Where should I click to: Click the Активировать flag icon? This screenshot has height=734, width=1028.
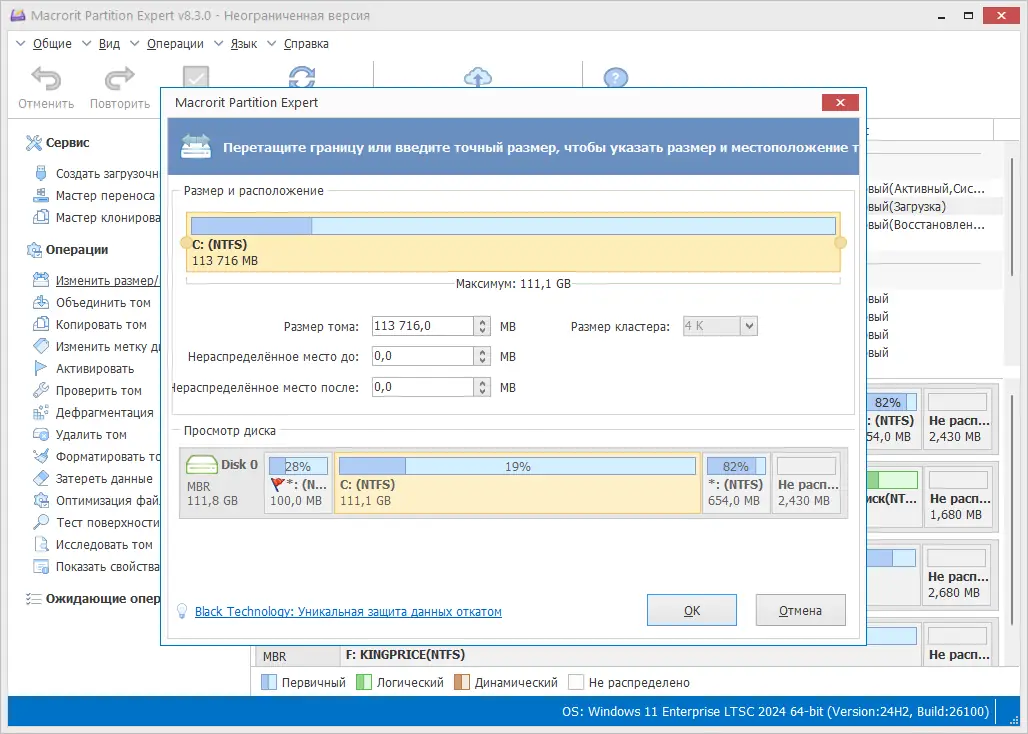(41, 368)
